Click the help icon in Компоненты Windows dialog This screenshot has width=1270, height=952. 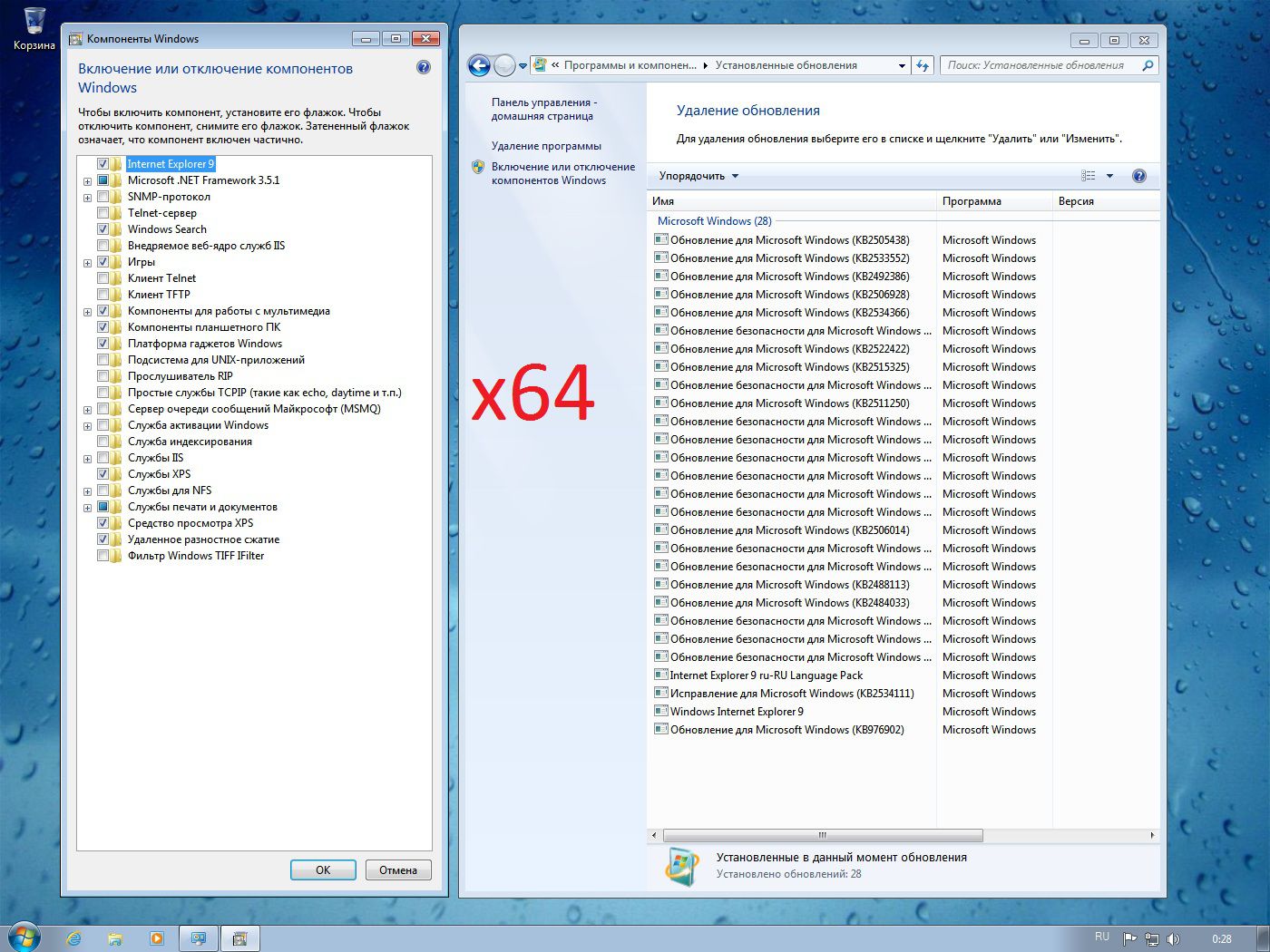click(x=424, y=68)
